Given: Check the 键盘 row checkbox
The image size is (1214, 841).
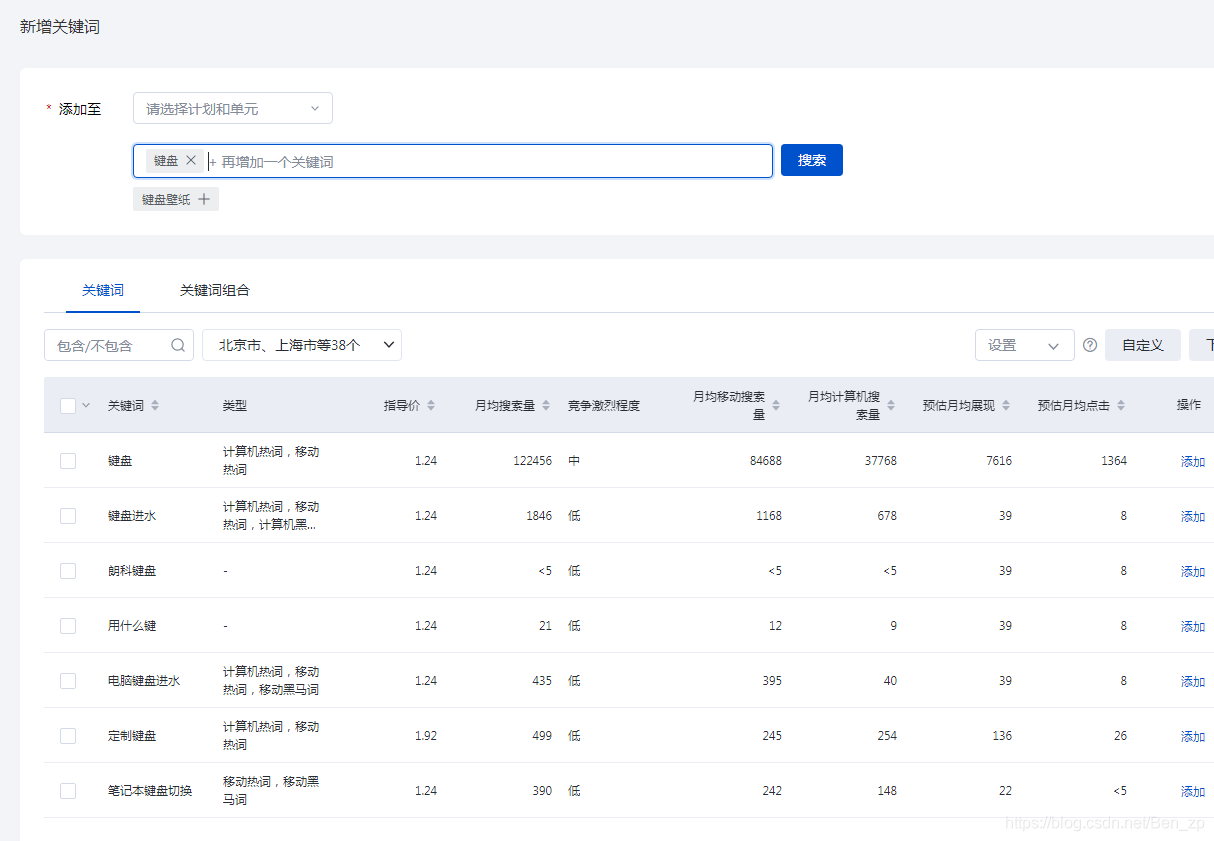Looking at the screenshot, I should (x=68, y=461).
